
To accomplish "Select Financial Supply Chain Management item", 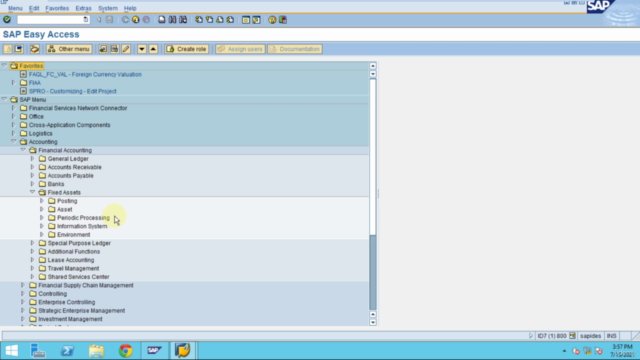I will point(86,285).
